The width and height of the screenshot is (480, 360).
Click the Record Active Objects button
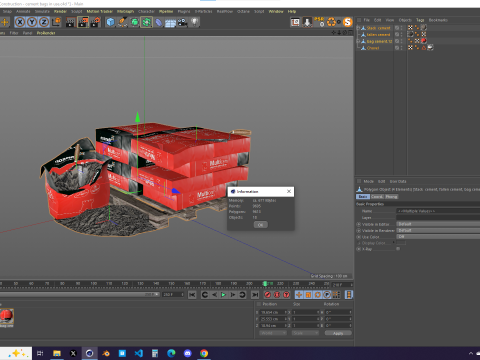pyautogui.click(x=267, y=295)
